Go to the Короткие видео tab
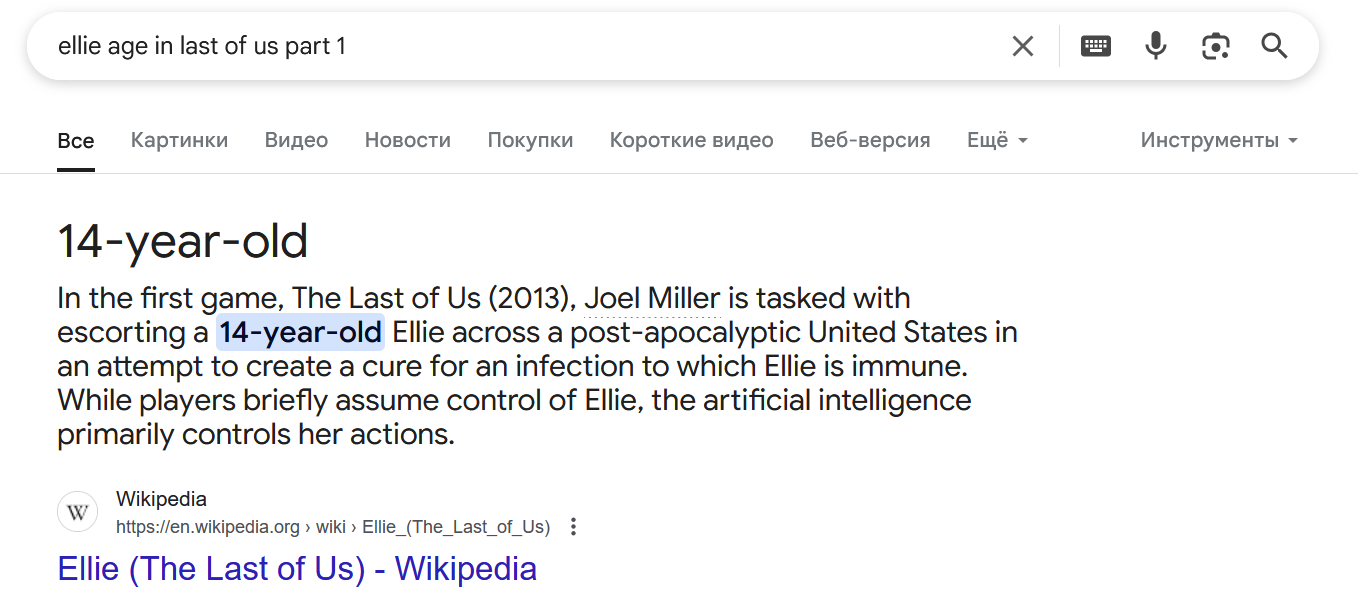The width and height of the screenshot is (1358, 602). click(x=692, y=140)
